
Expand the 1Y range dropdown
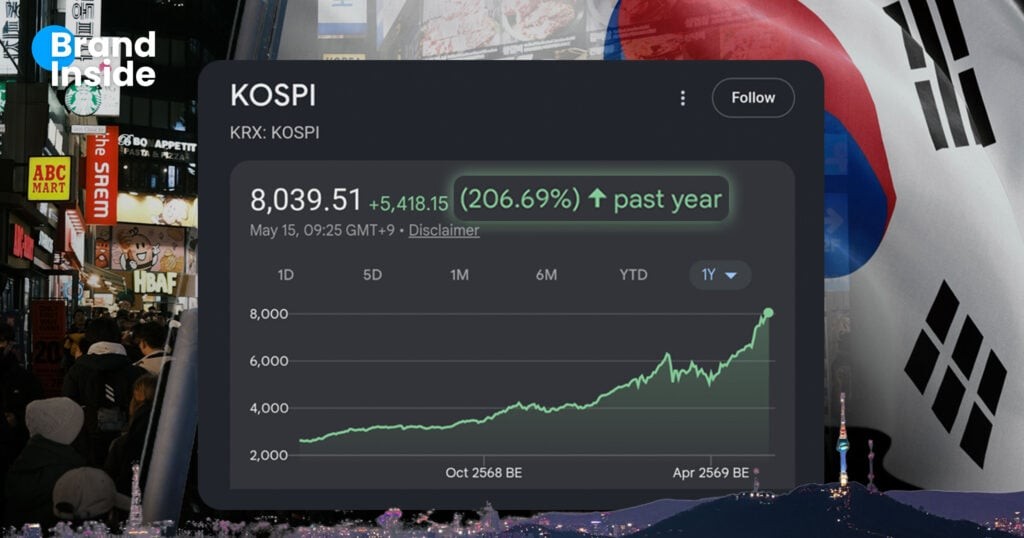(720, 275)
